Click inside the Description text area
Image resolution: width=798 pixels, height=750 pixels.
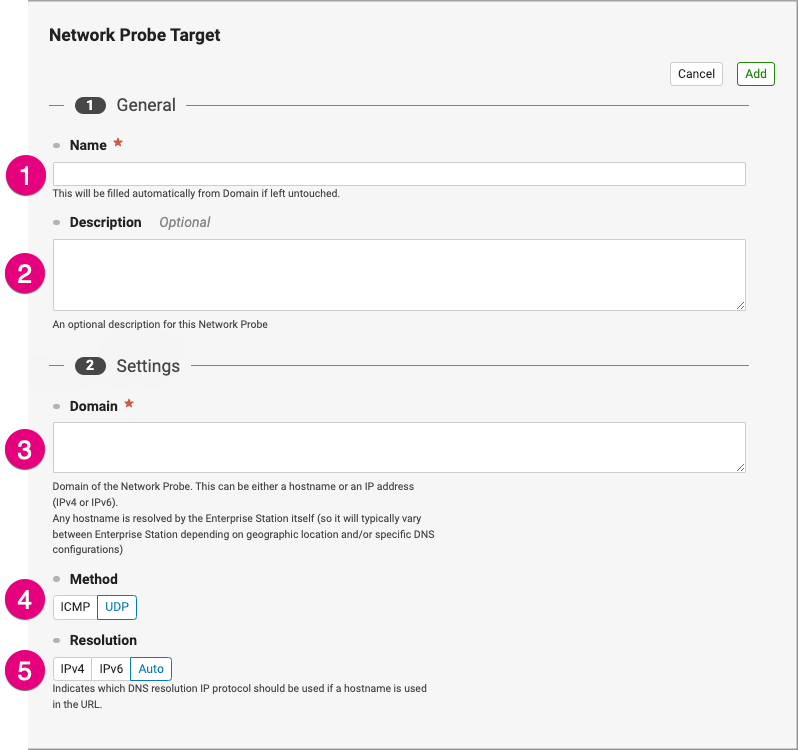pos(399,275)
